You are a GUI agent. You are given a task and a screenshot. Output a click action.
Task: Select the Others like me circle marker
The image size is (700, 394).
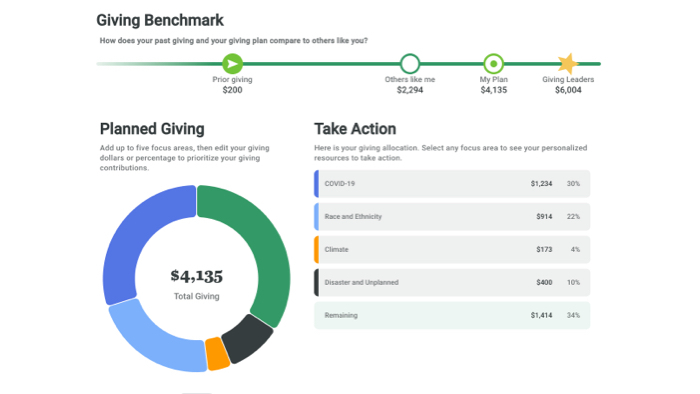(409, 64)
